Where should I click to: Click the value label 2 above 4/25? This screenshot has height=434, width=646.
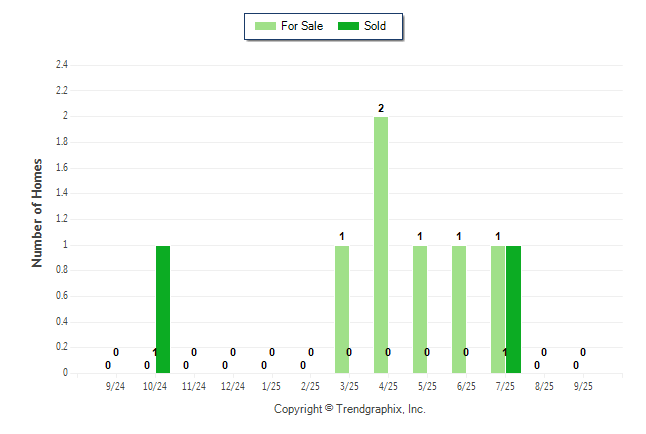tap(381, 108)
